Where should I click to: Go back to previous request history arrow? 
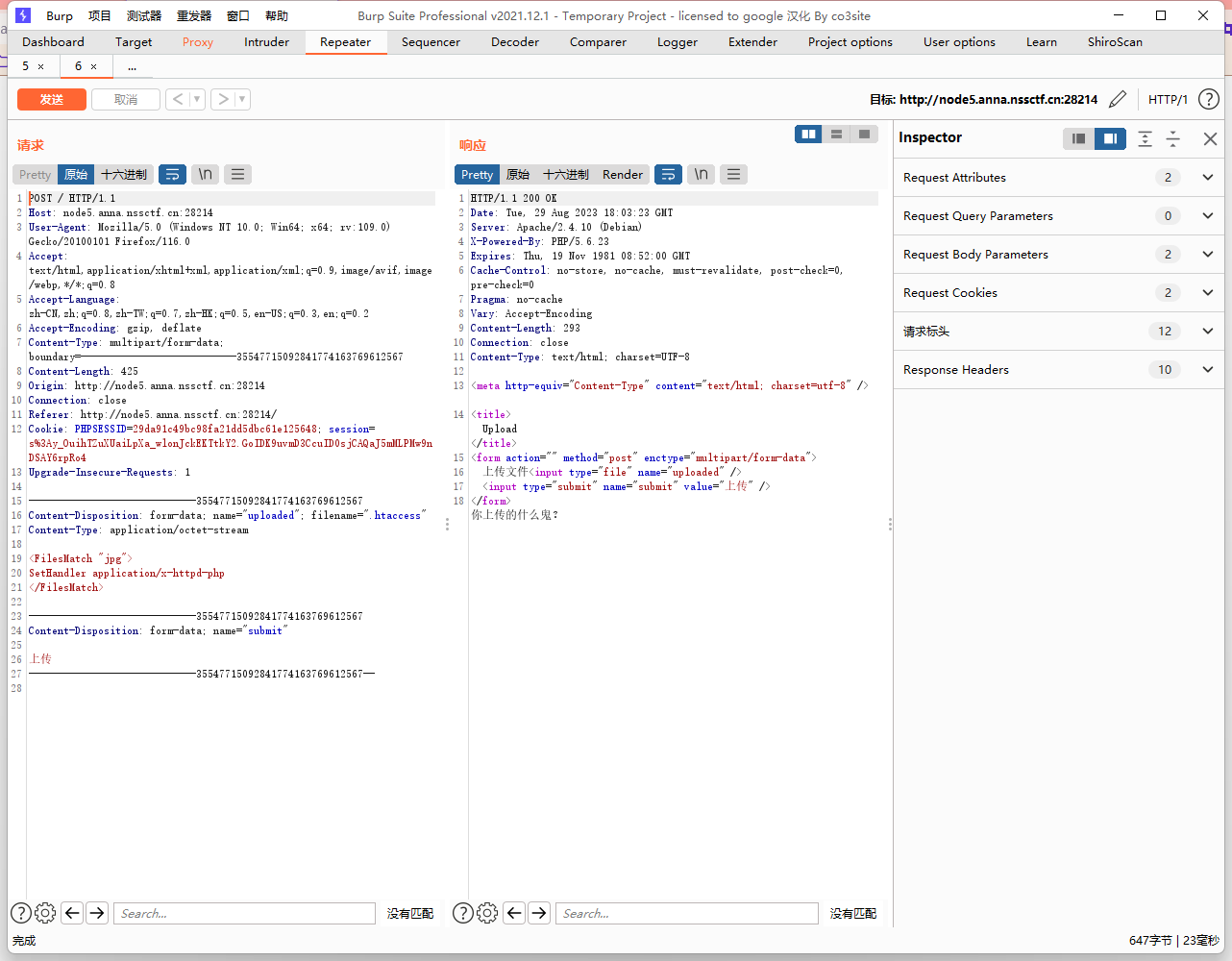coord(178,99)
